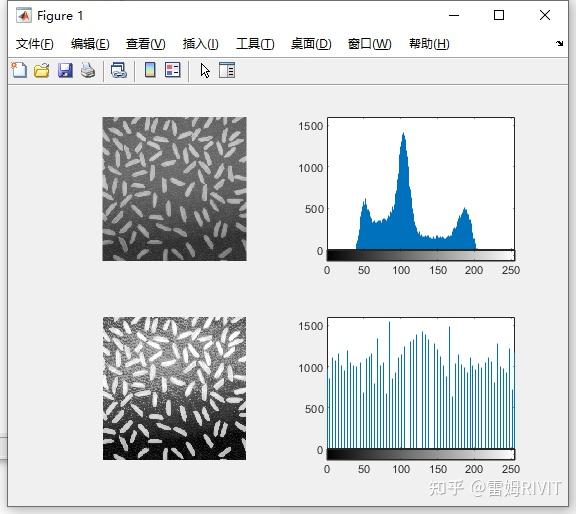The height and width of the screenshot is (514, 576).
Task: Select the original rice grains image
Action: pyautogui.click(x=174, y=189)
